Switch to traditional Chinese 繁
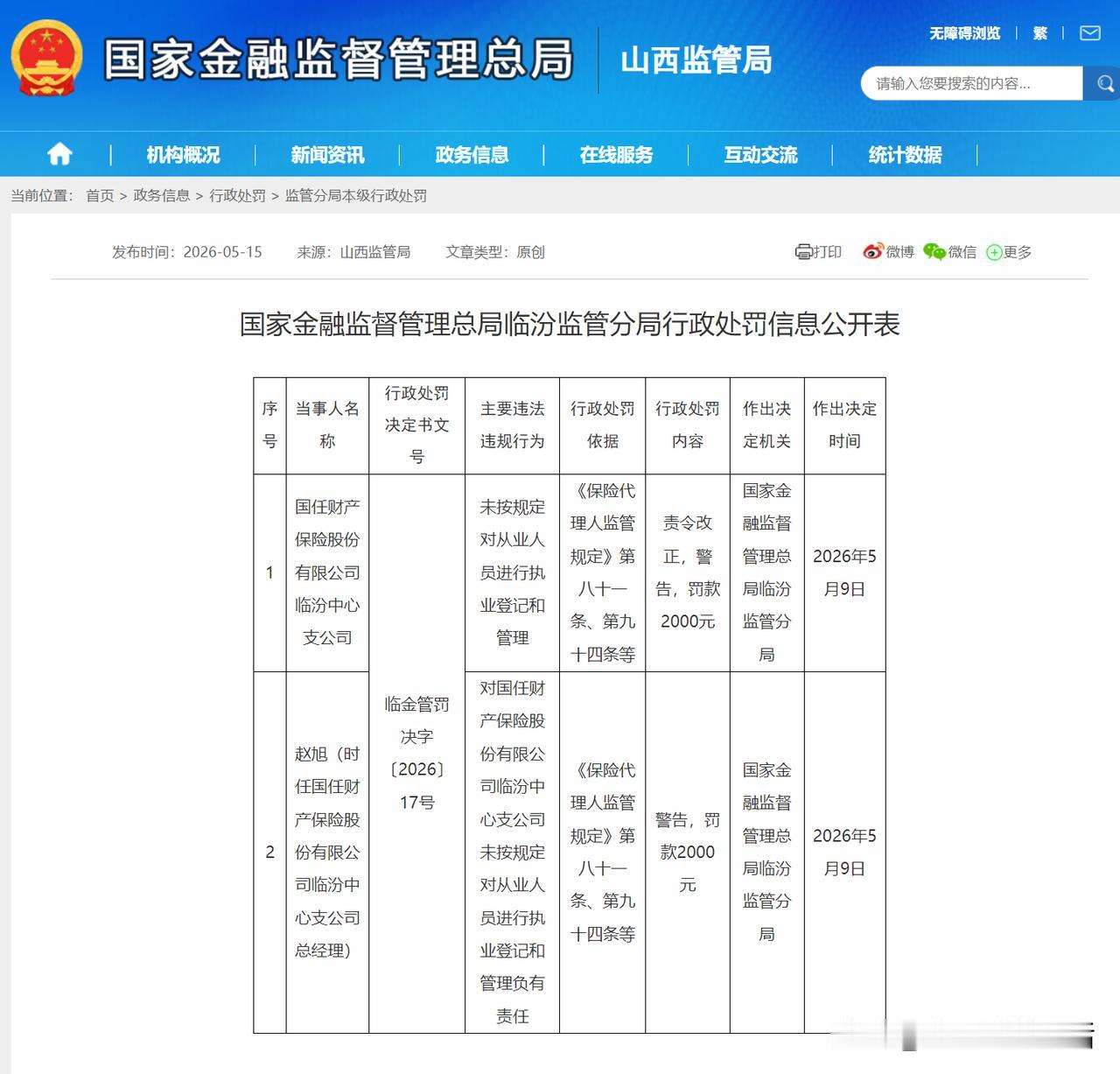1120x1074 pixels. (1039, 33)
